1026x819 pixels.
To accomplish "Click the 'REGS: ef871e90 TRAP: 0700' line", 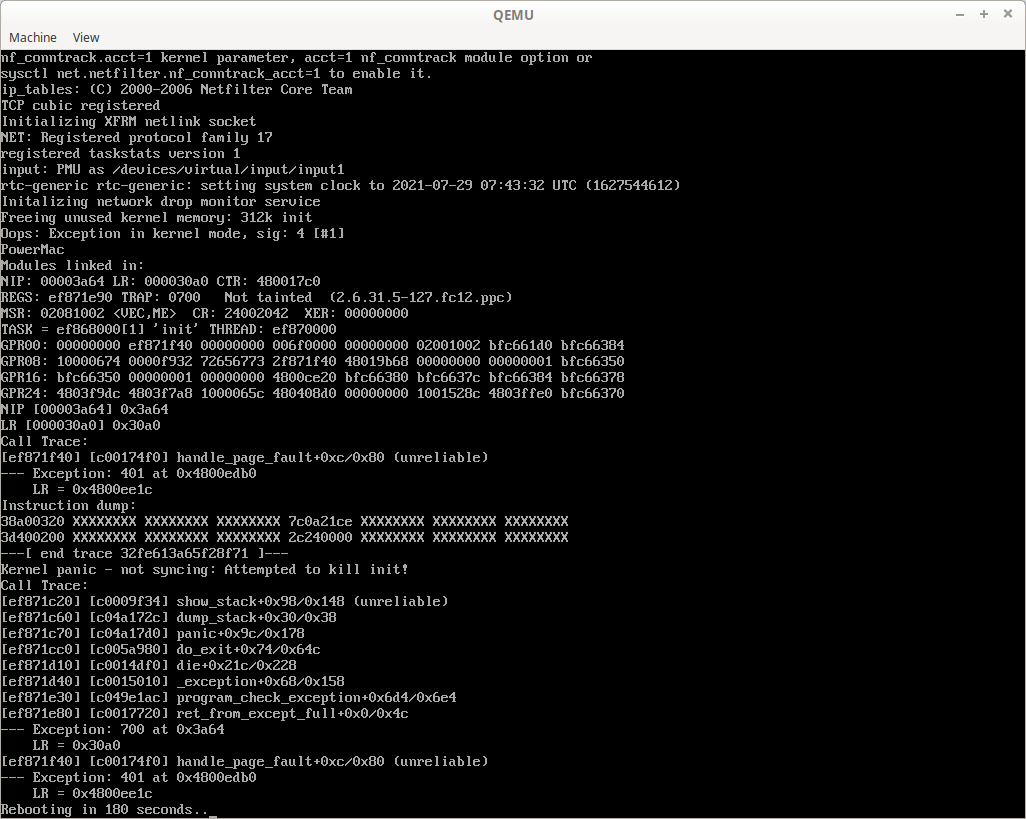I will (256, 298).
